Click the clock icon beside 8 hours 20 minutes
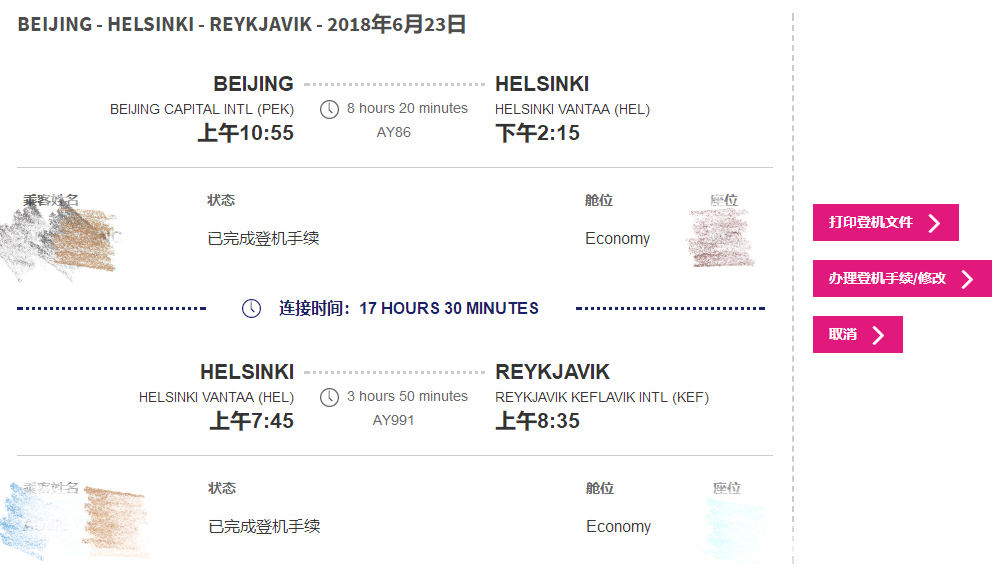Viewport: 998px width, 572px height. pyautogui.click(x=329, y=109)
